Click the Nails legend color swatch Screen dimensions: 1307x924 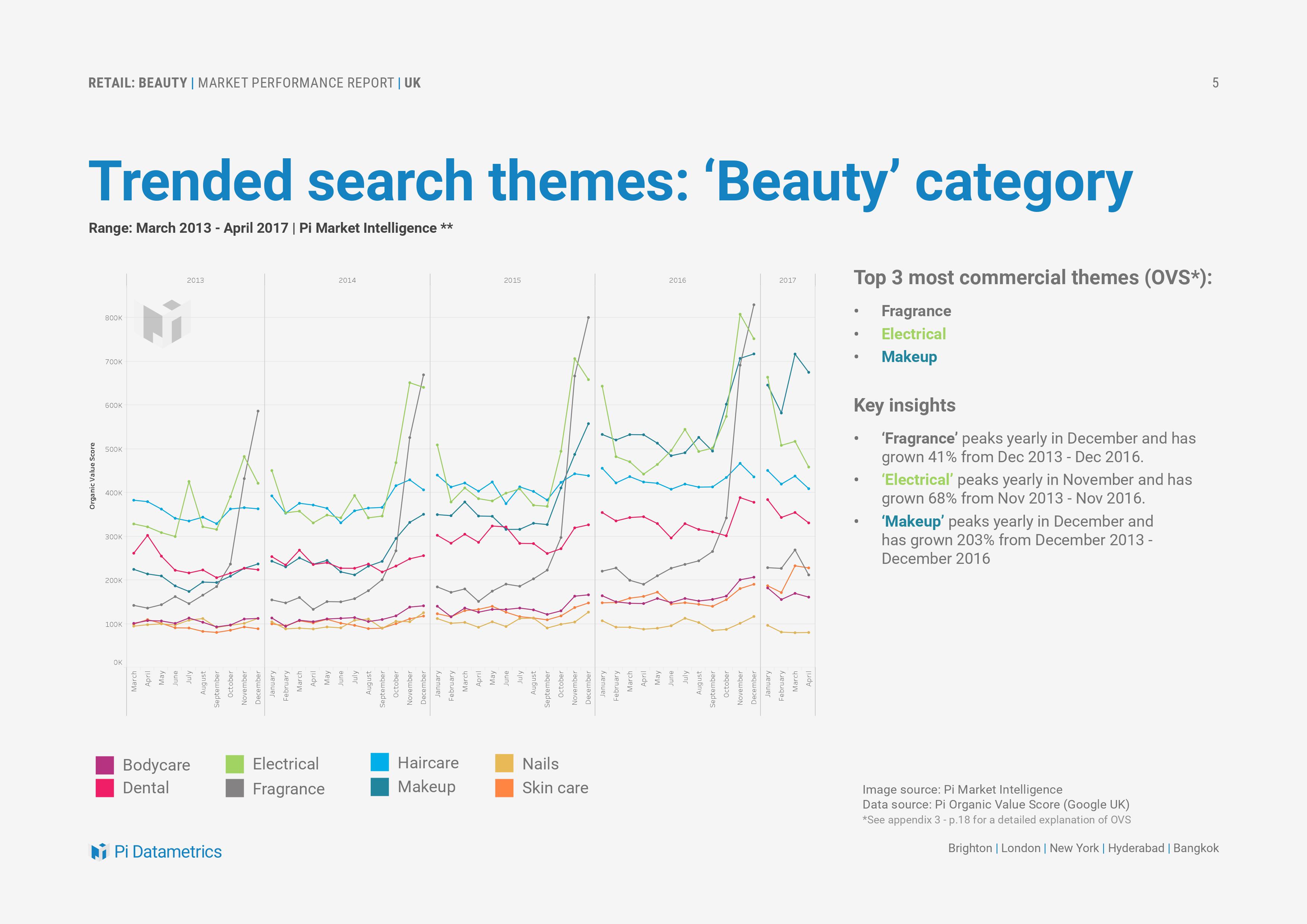point(504,763)
